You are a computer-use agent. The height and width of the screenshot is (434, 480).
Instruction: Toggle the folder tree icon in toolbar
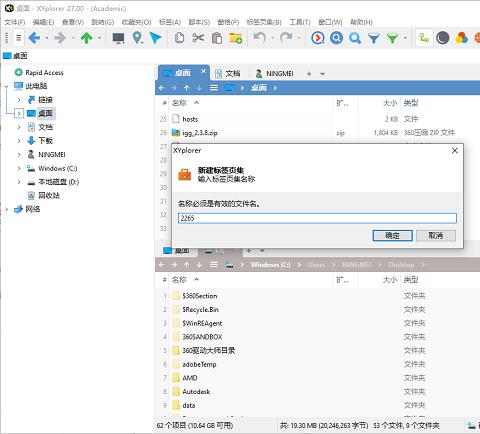click(424, 38)
